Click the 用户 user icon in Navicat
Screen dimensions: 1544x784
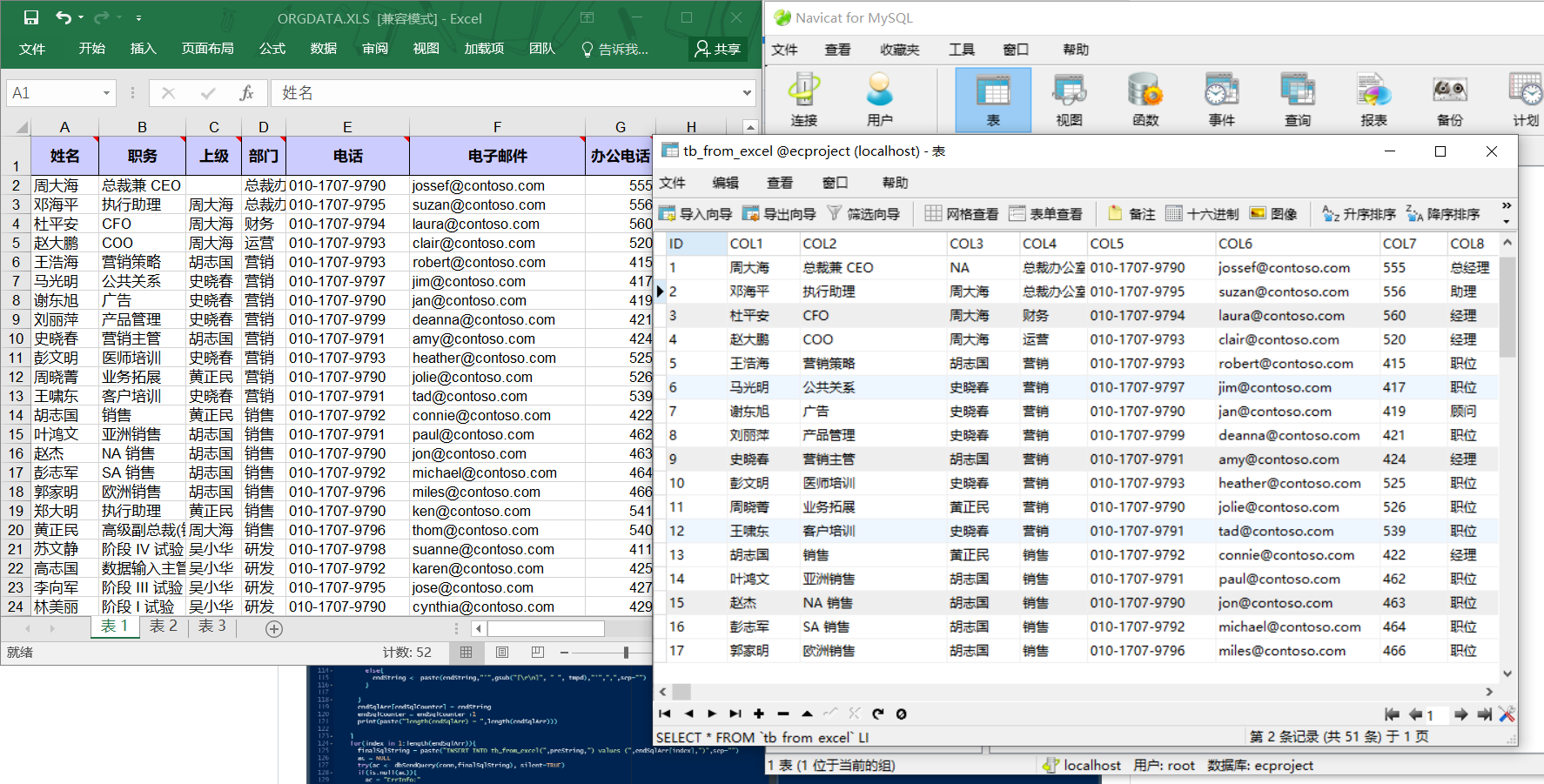pyautogui.click(x=880, y=99)
